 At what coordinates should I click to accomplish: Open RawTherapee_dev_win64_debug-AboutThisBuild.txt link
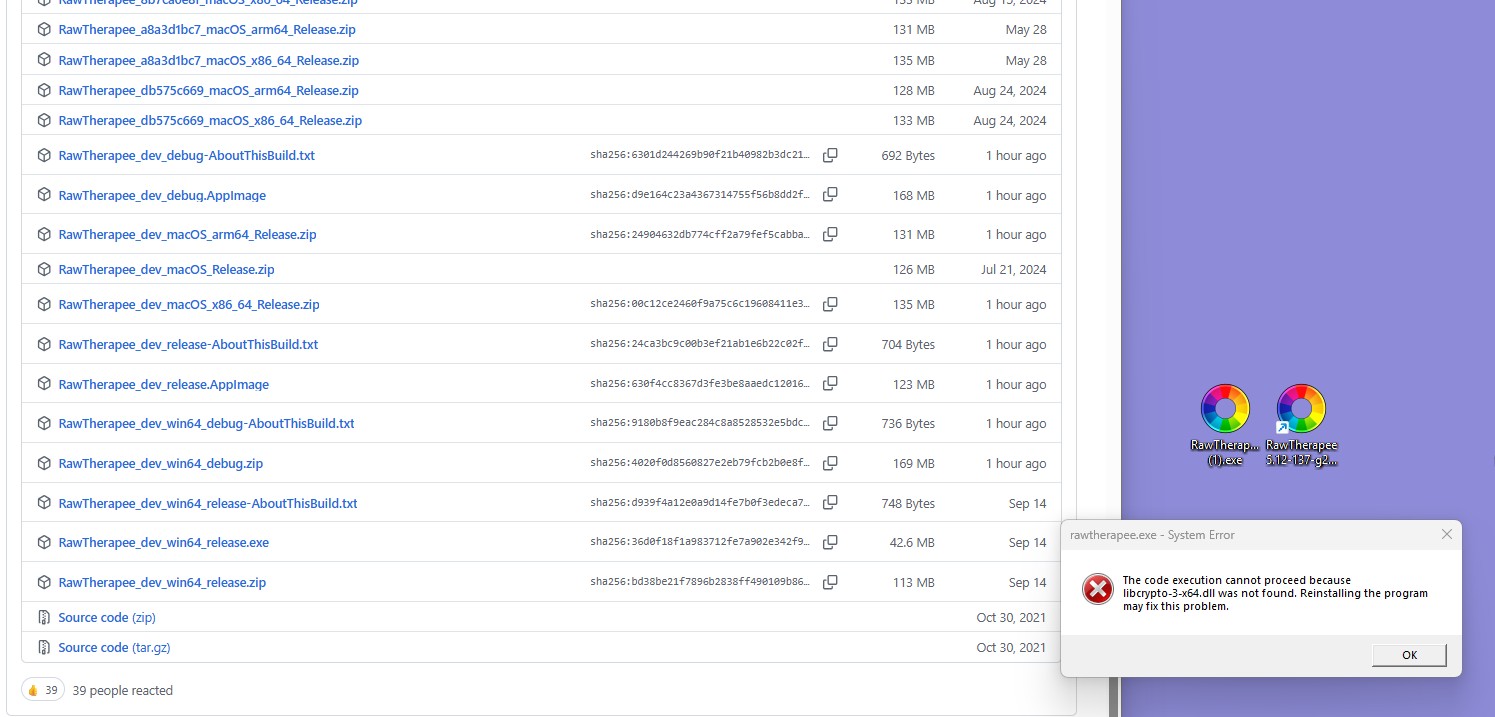(207, 424)
